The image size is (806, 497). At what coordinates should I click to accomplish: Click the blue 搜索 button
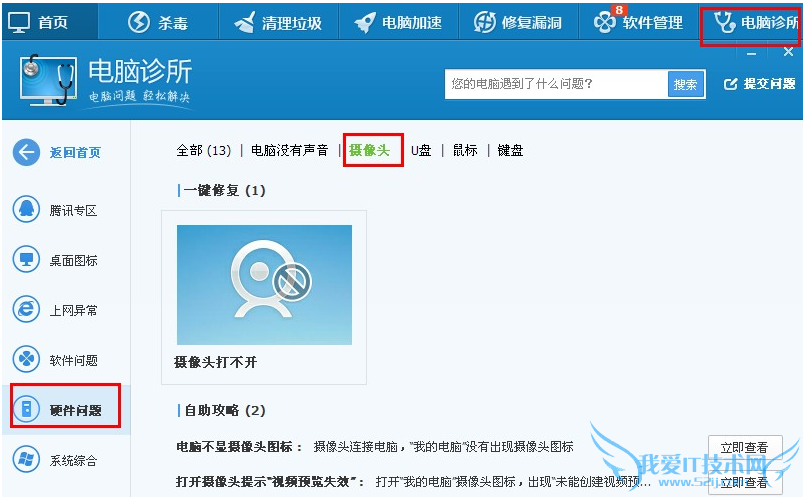(x=685, y=84)
